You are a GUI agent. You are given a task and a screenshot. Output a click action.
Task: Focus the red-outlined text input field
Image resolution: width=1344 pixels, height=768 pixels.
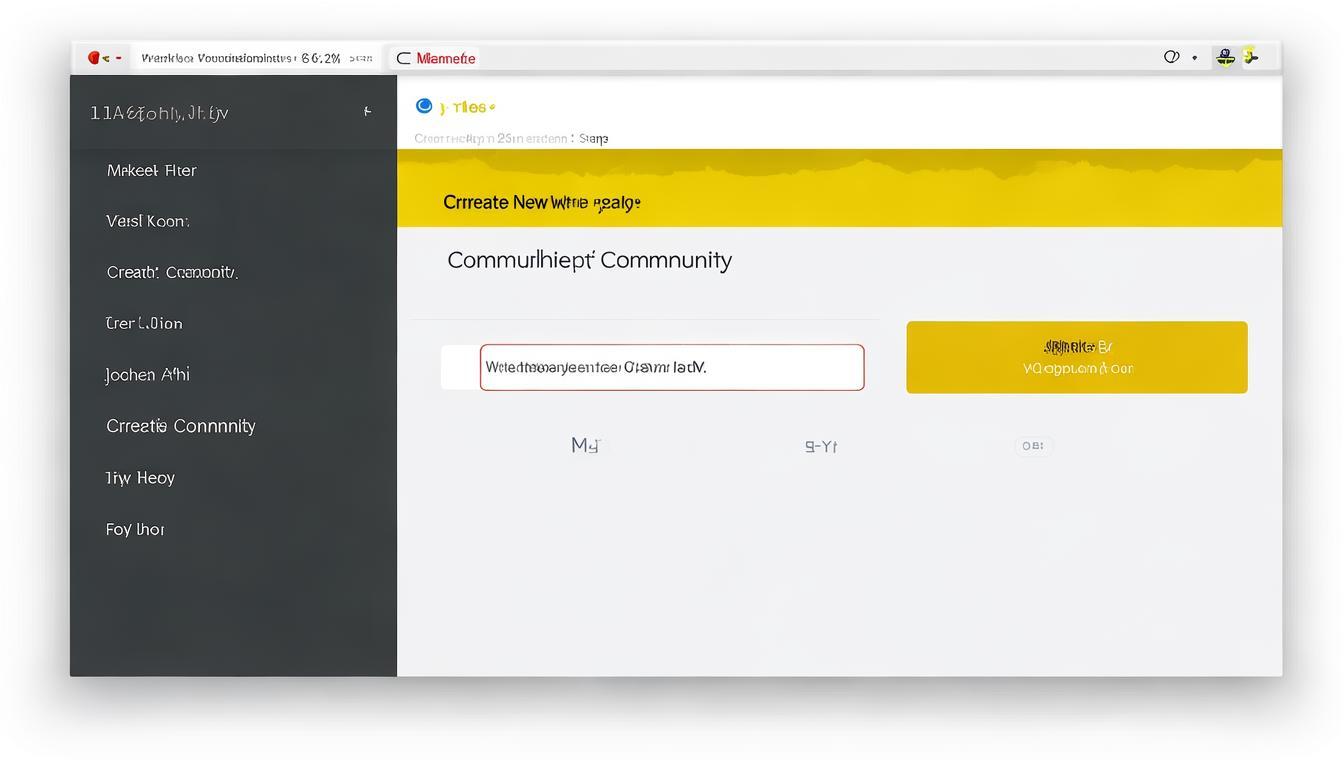pyautogui.click(x=672, y=368)
